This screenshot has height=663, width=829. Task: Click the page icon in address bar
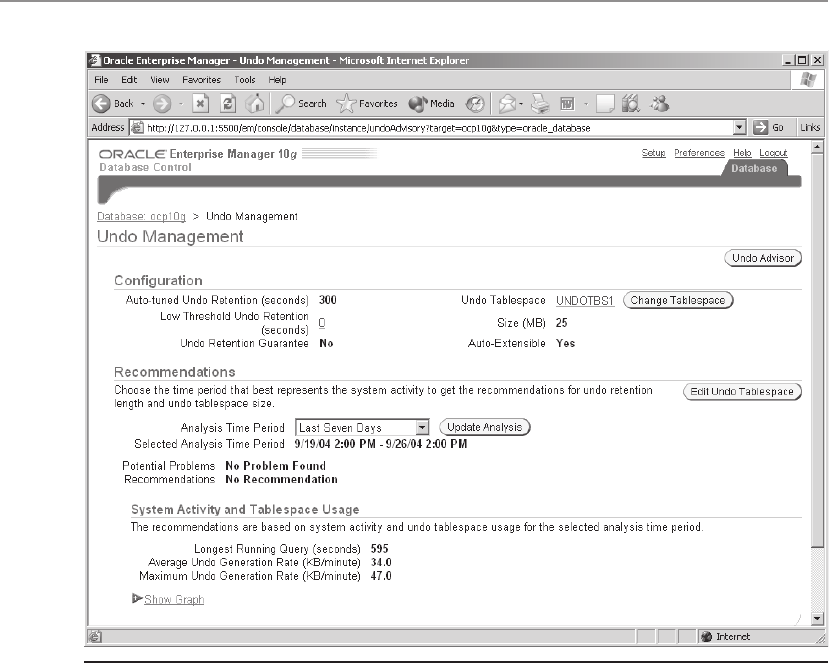pos(137,127)
